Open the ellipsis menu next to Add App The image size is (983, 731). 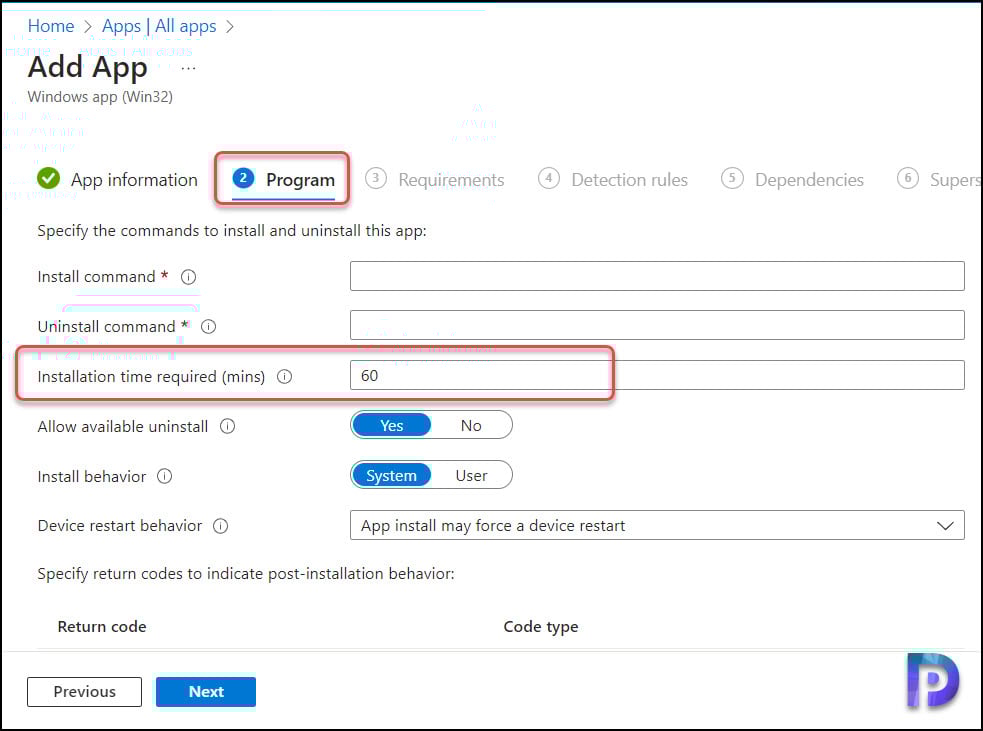tap(189, 68)
